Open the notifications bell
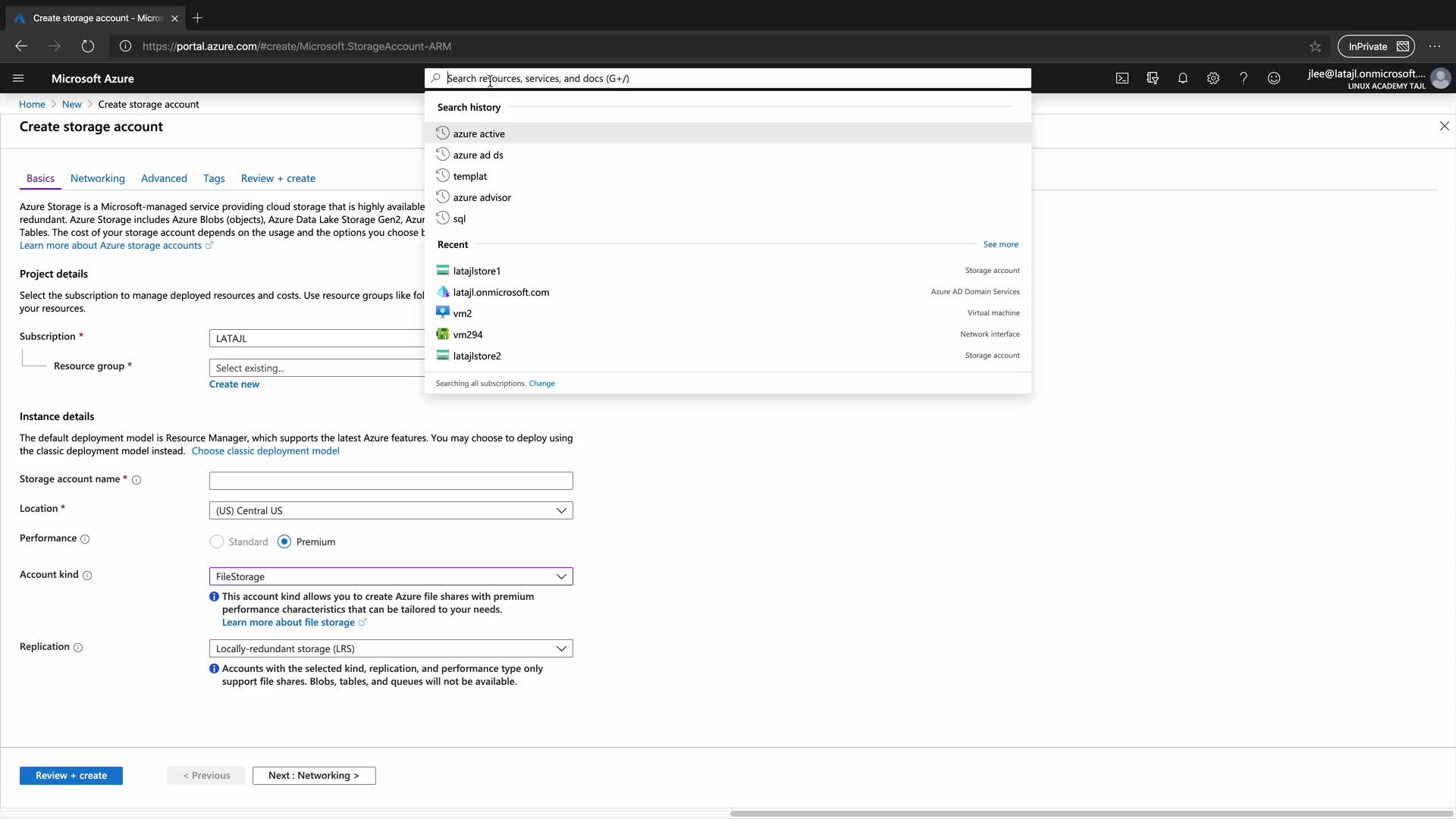This screenshot has height=819, width=1456. tap(1183, 78)
